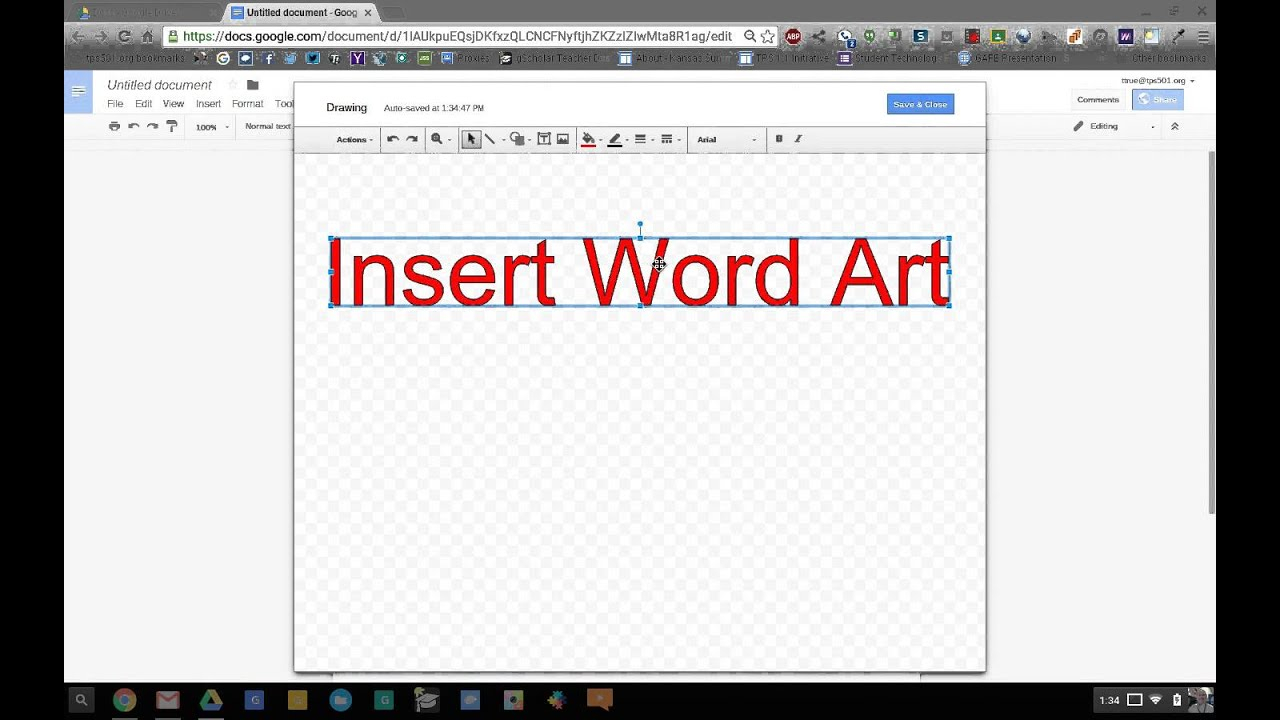
Task: Open the launcher search icon on shelf
Action: point(81,700)
